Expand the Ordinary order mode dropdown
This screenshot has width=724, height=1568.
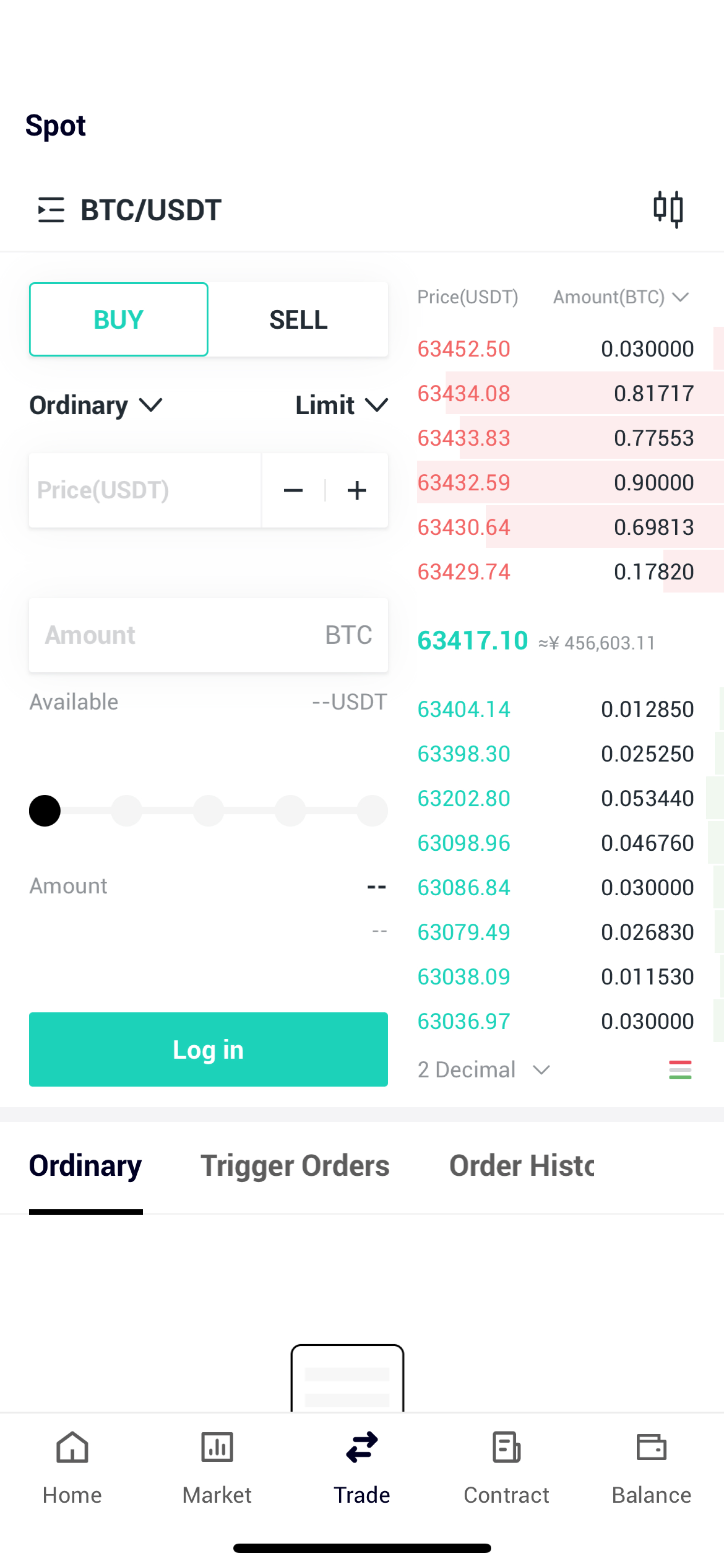pos(96,406)
